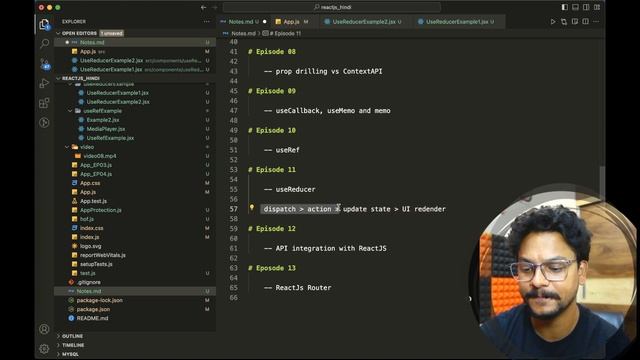Click the command center search field
This screenshot has height=360, width=640.
click(332, 7)
